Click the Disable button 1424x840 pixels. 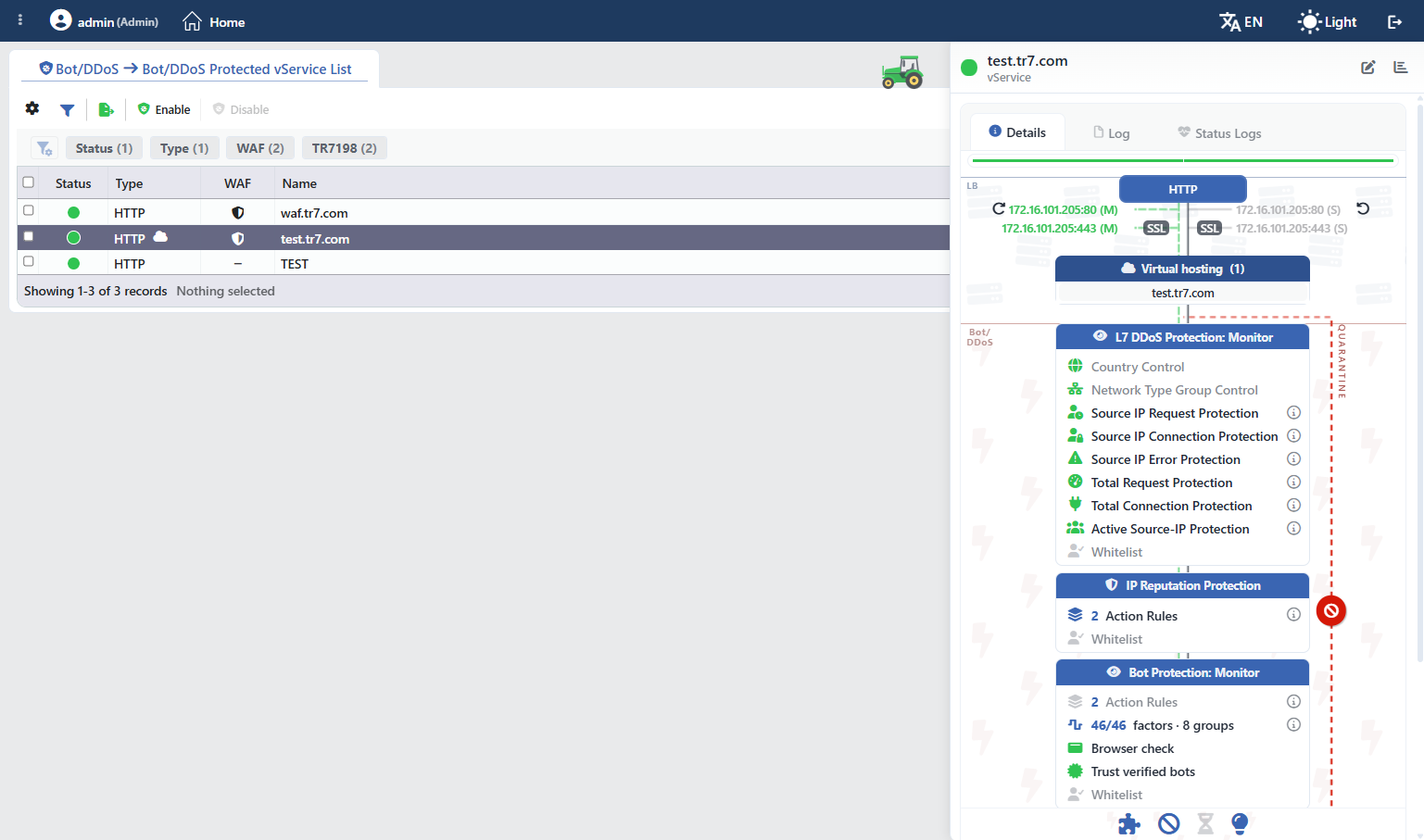point(241,109)
